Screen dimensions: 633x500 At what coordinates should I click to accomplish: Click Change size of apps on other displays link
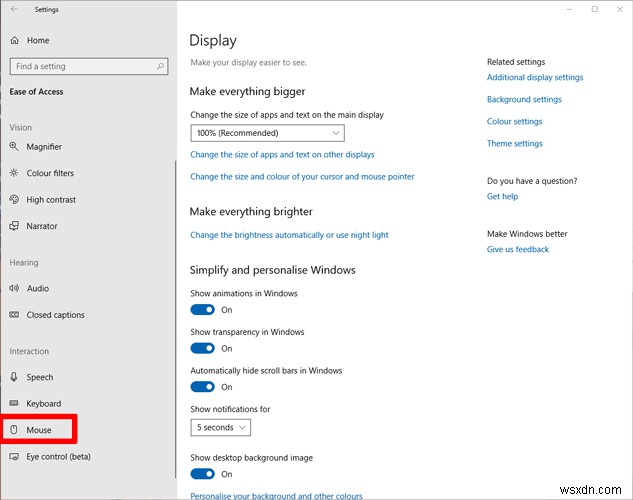coord(282,155)
